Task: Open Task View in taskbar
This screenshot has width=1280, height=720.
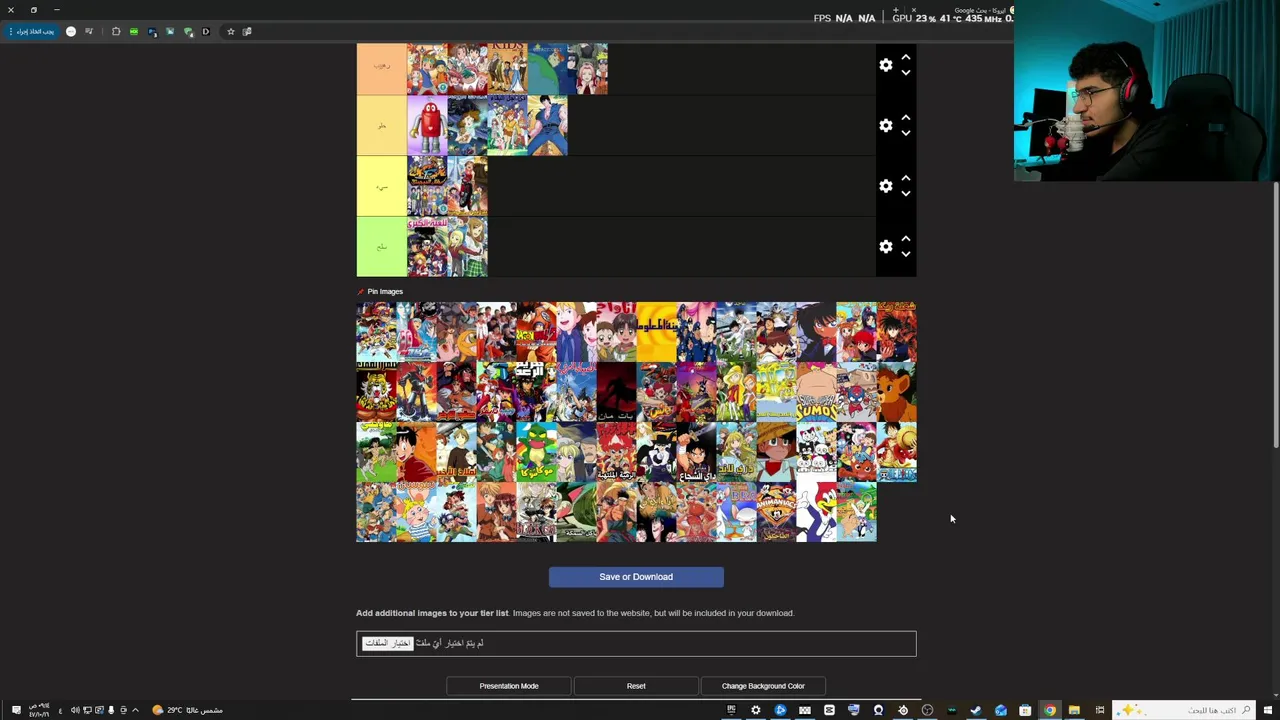Action: coord(1100,710)
